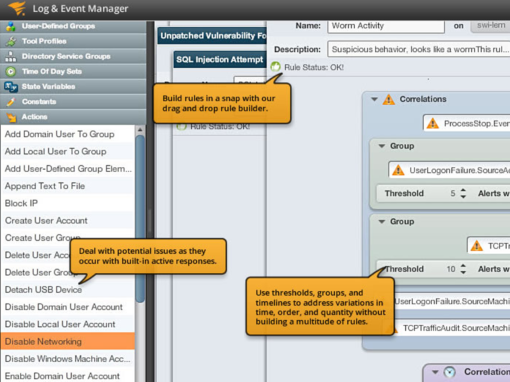
Task: Switch to the SQL Injection Attempt tab
Action: 220,60
